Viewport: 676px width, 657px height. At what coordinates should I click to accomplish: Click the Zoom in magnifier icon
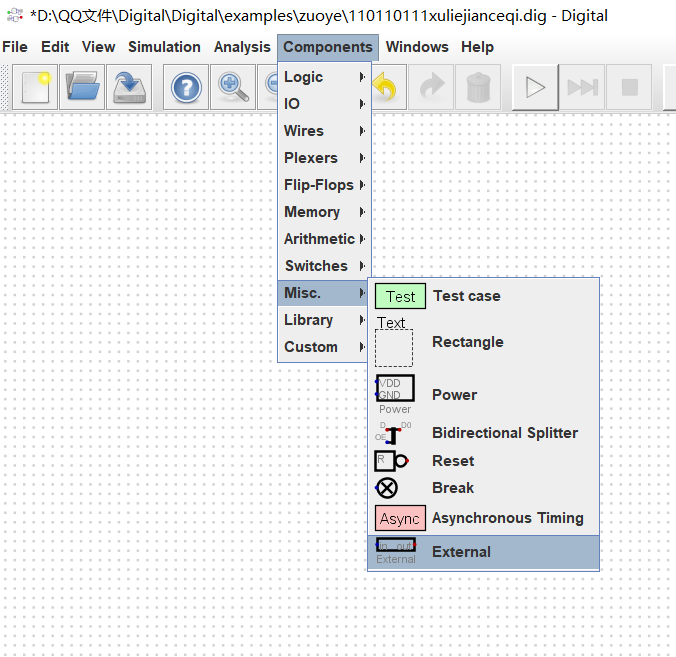click(x=233, y=88)
